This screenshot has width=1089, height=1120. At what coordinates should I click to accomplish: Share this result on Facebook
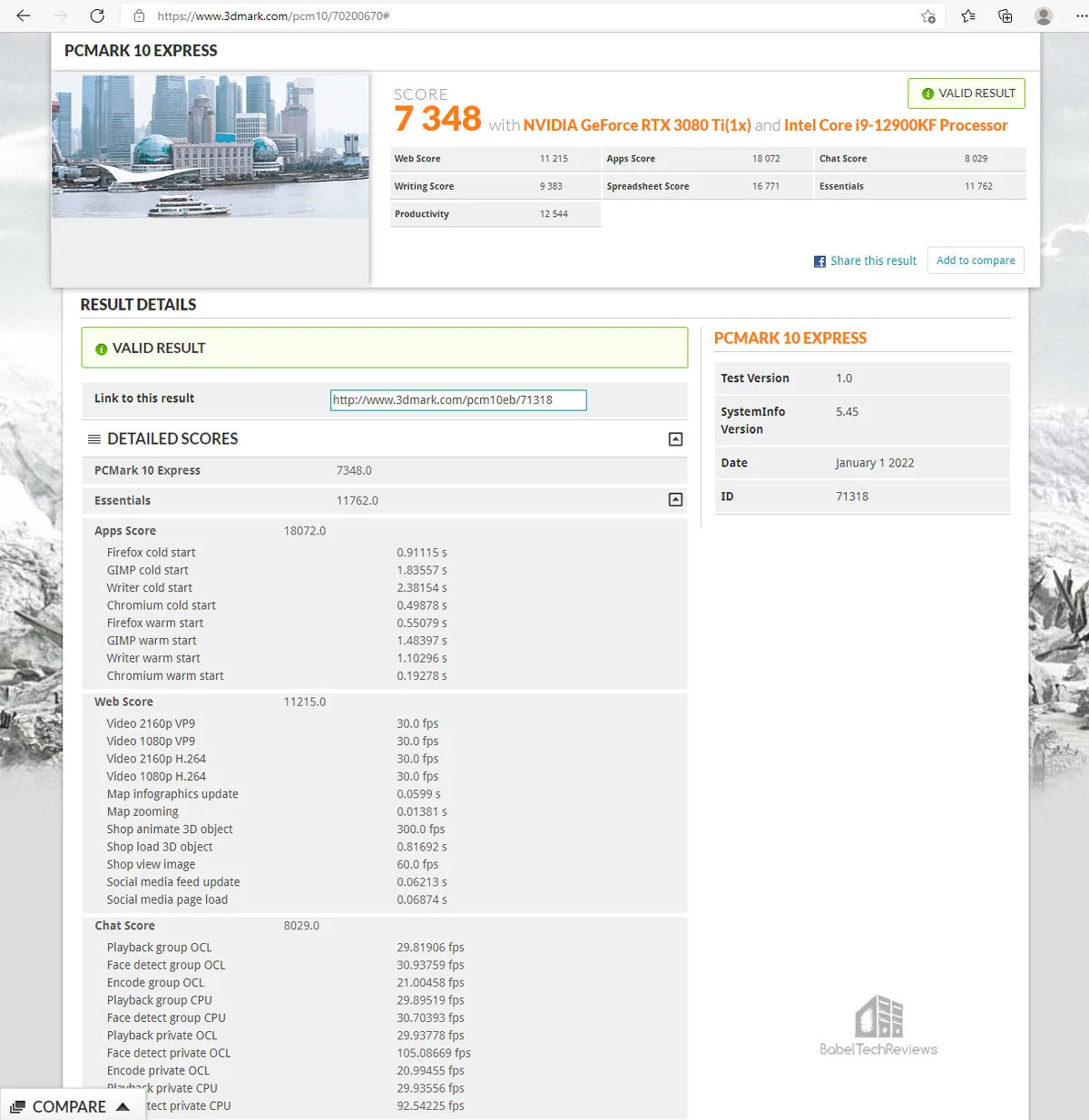coord(873,260)
